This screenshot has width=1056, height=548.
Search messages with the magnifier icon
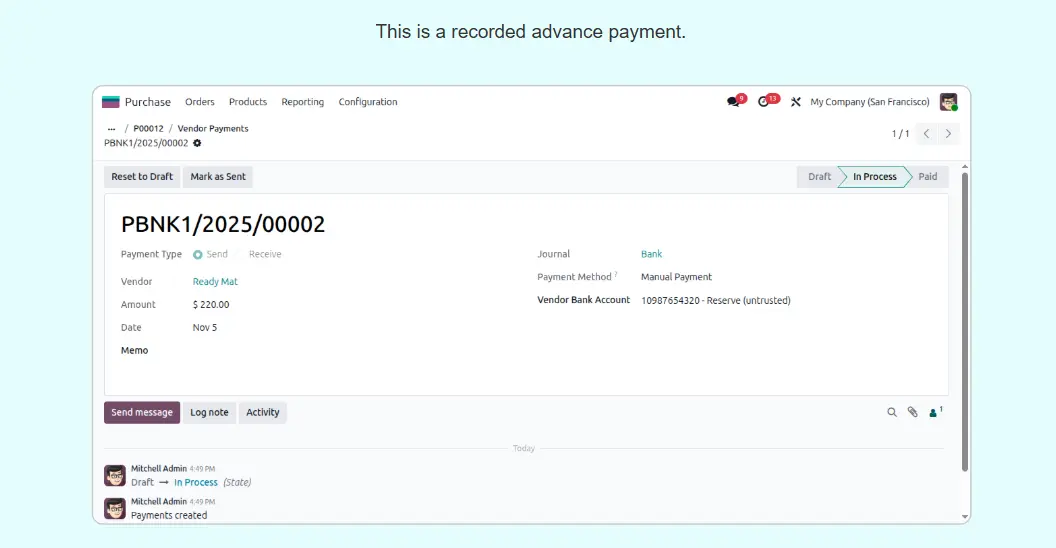pyautogui.click(x=892, y=412)
